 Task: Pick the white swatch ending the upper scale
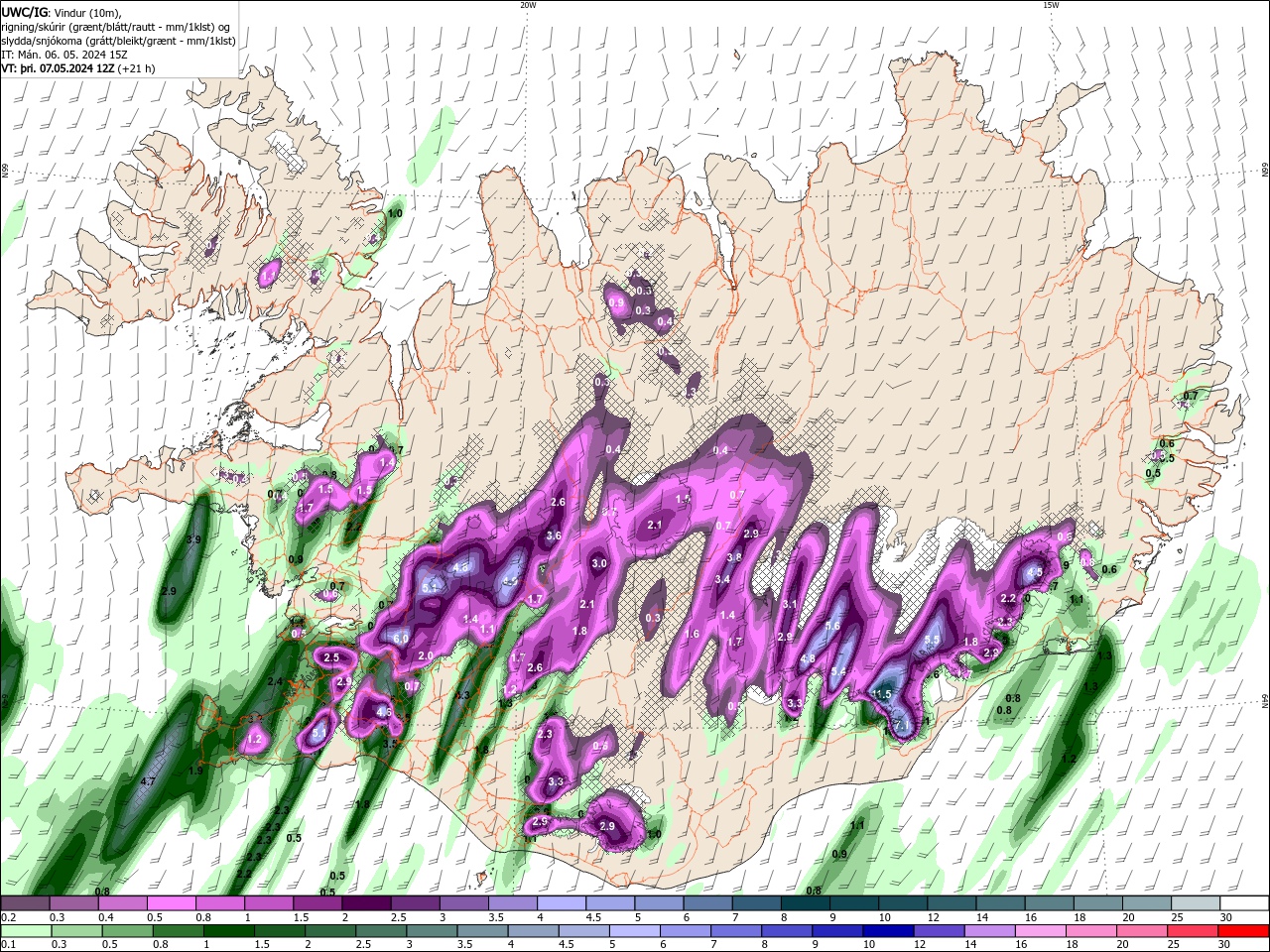pyautogui.click(x=1244, y=903)
